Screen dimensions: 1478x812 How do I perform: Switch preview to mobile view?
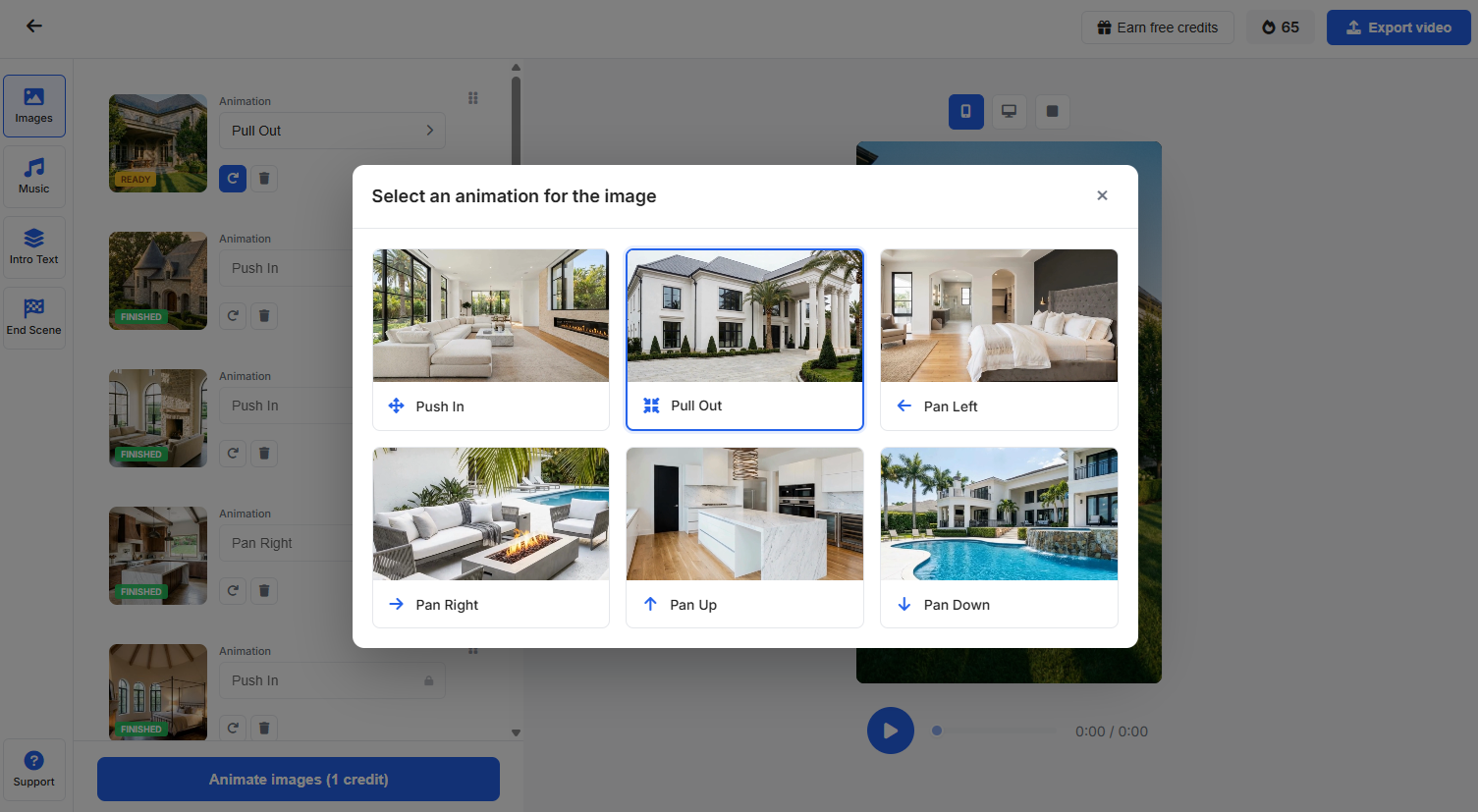coord(965,112)
